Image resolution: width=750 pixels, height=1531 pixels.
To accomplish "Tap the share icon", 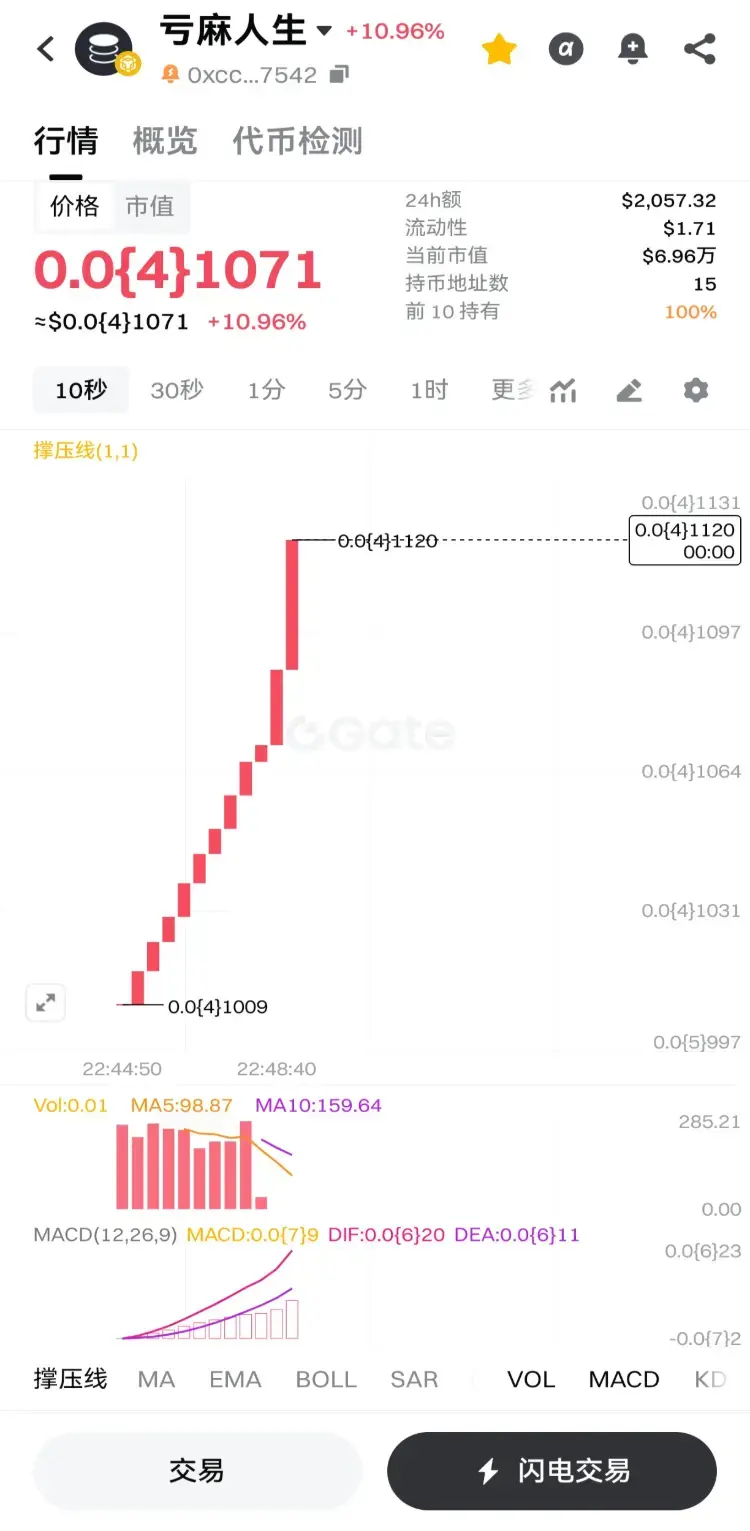I will click(x=700, y=49).
